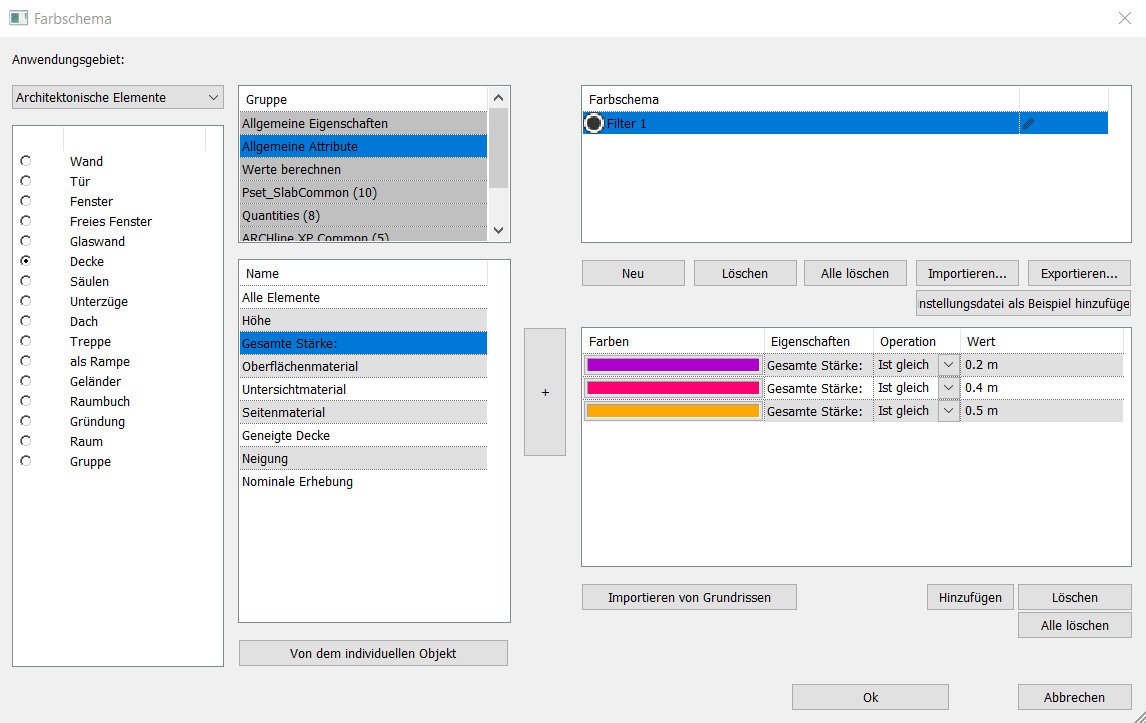
Task: Click the Gruppe list scroll-up arrow
Action: tap(498, 98)
